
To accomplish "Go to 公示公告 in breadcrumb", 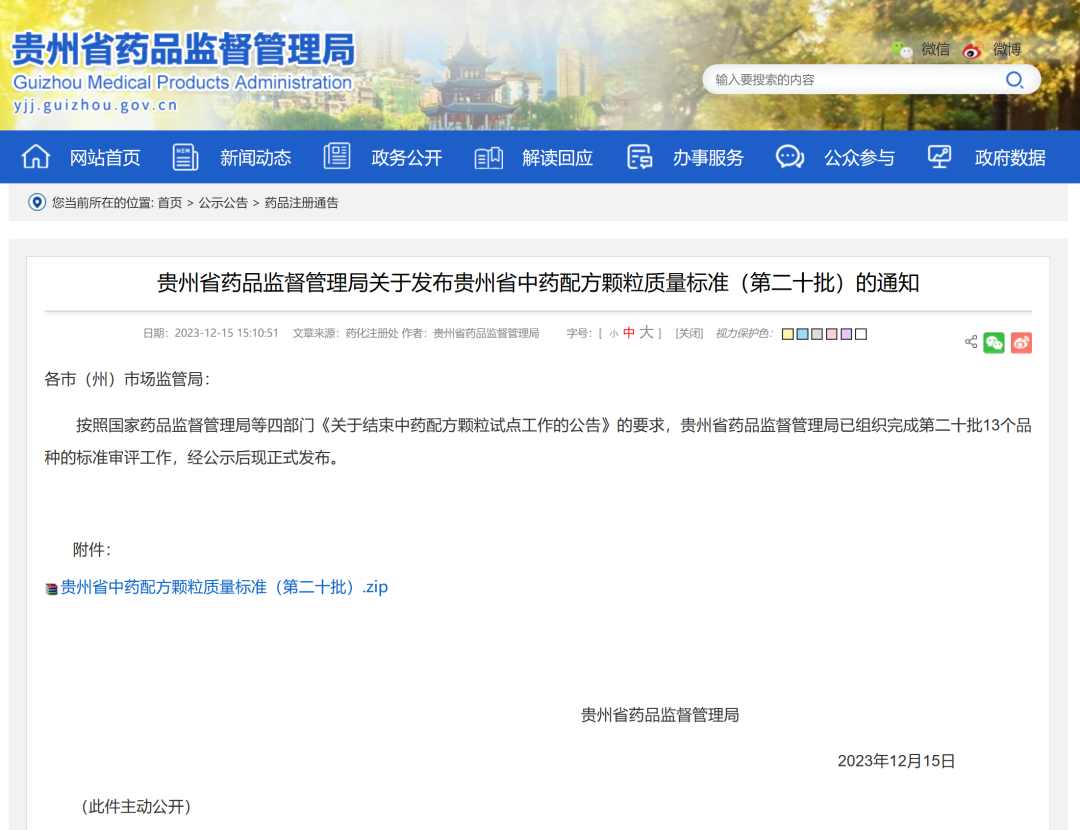I will point(223,203).
